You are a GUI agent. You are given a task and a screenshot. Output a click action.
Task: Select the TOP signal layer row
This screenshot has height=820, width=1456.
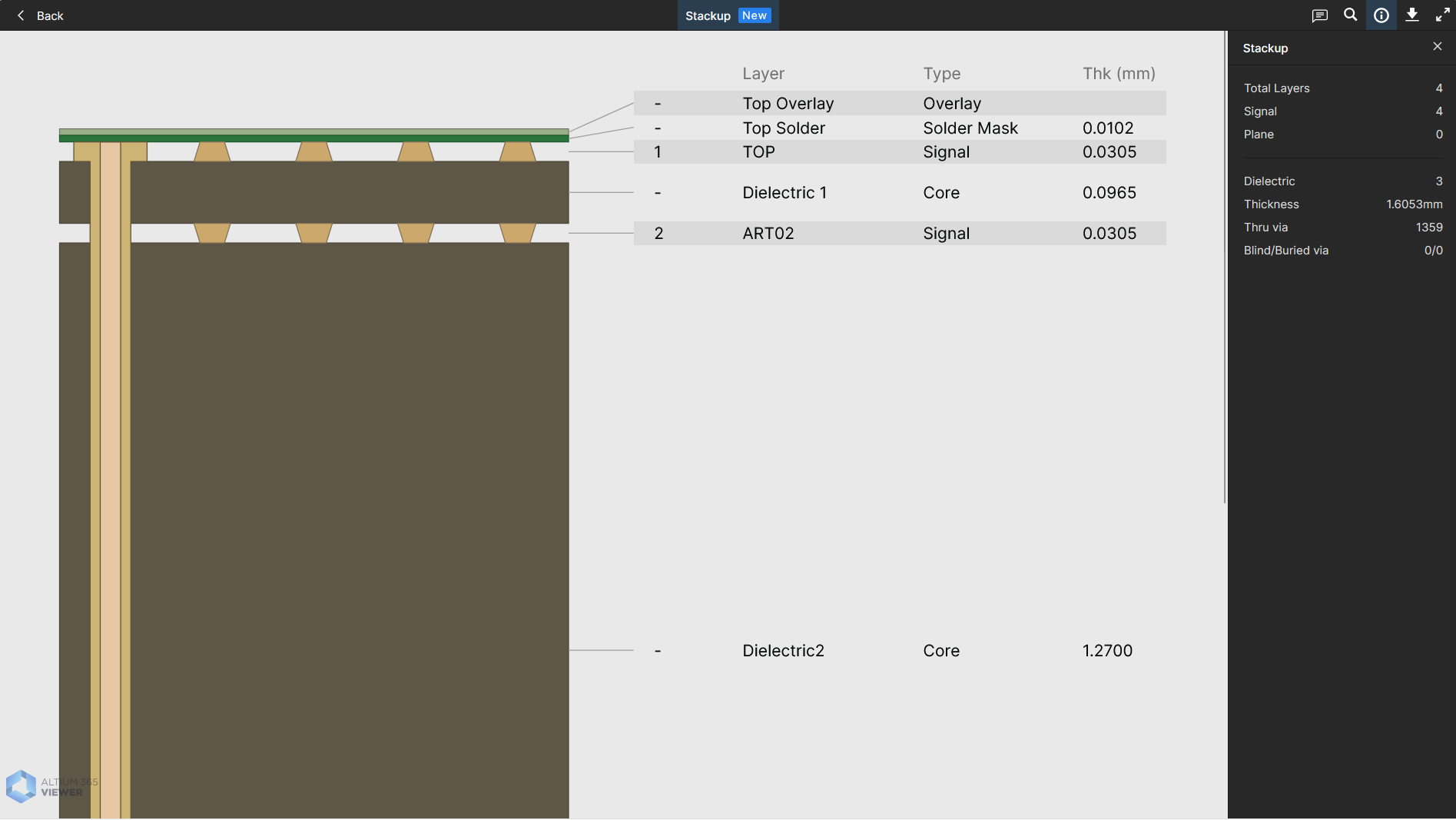click(899, 152)
